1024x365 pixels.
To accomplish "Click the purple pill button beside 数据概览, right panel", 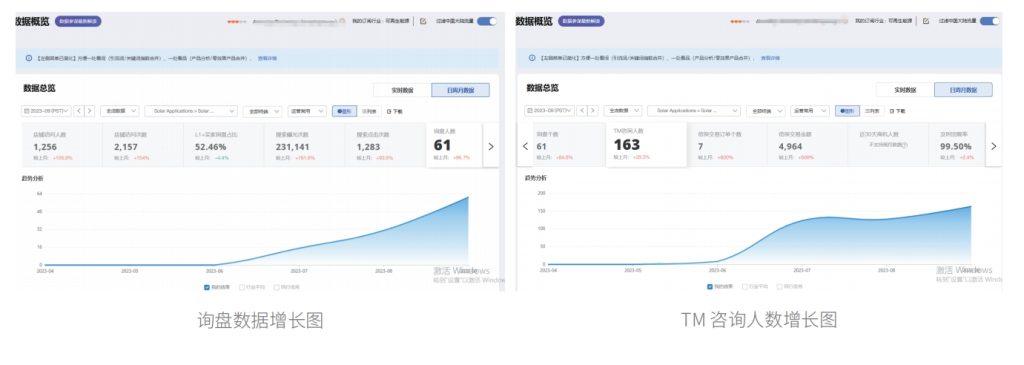I will (x=581, y=21).
